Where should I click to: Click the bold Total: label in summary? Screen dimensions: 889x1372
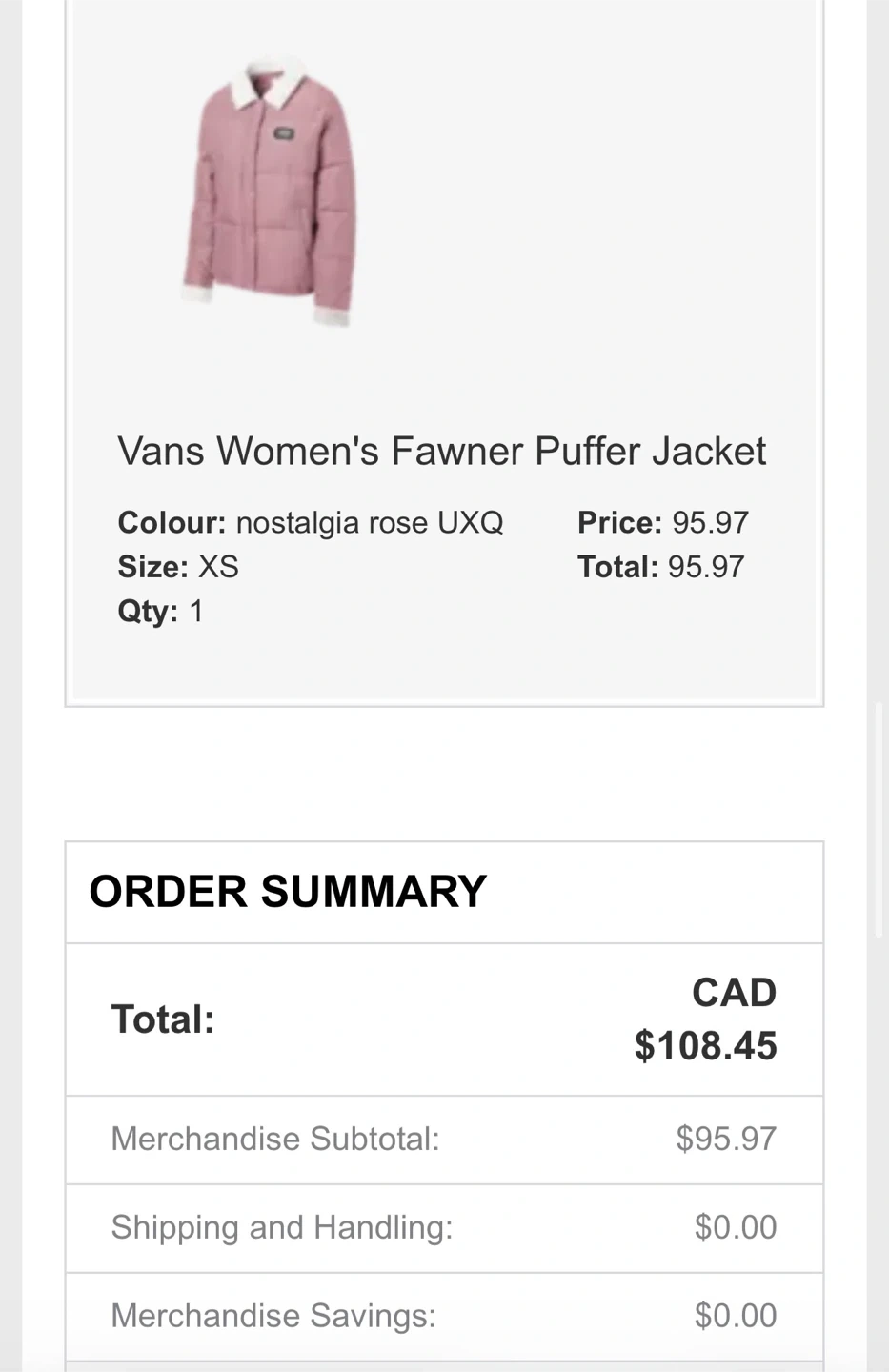point(163,1019)
